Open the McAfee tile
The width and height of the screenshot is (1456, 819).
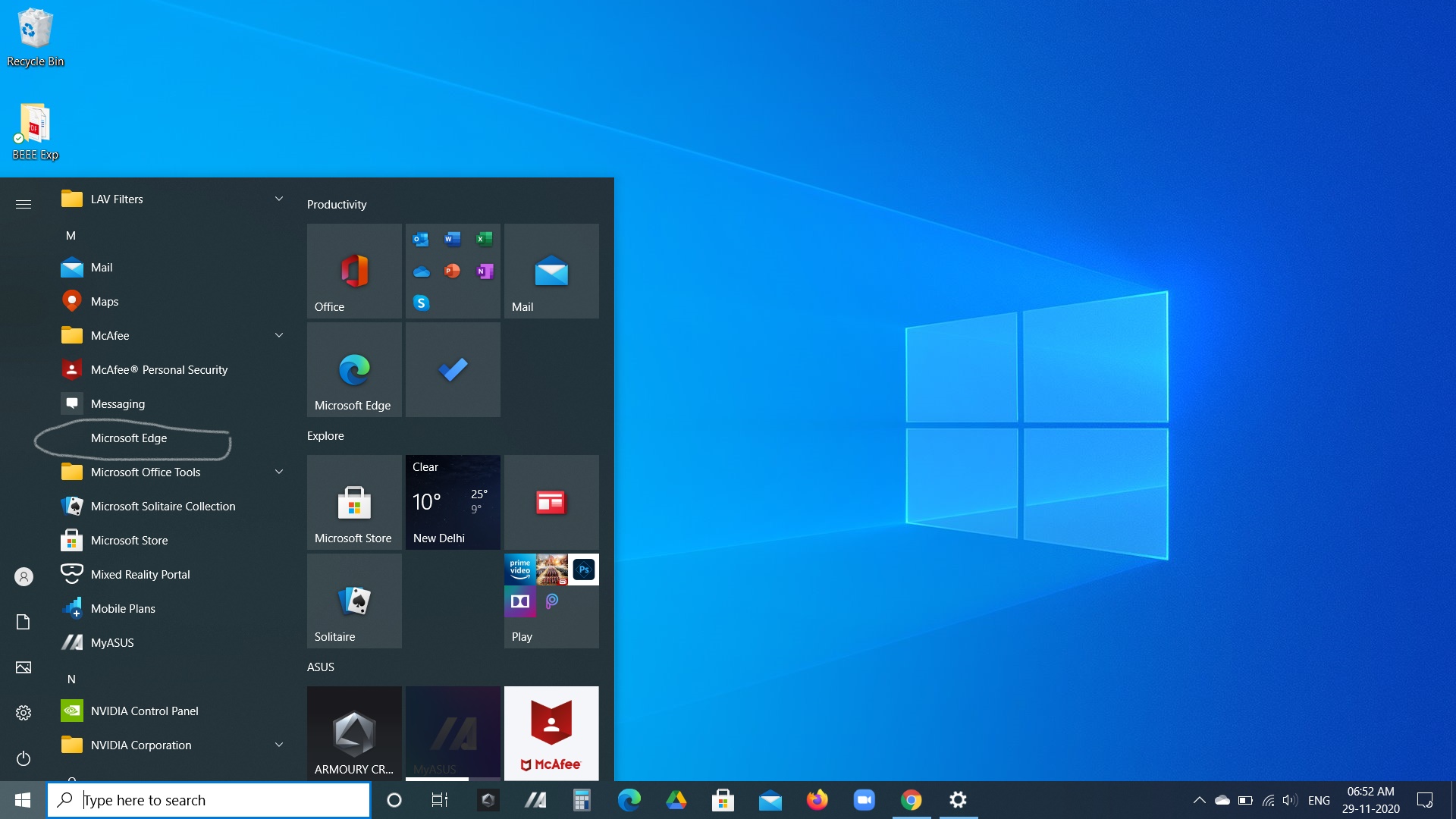(x=551, y=733)
